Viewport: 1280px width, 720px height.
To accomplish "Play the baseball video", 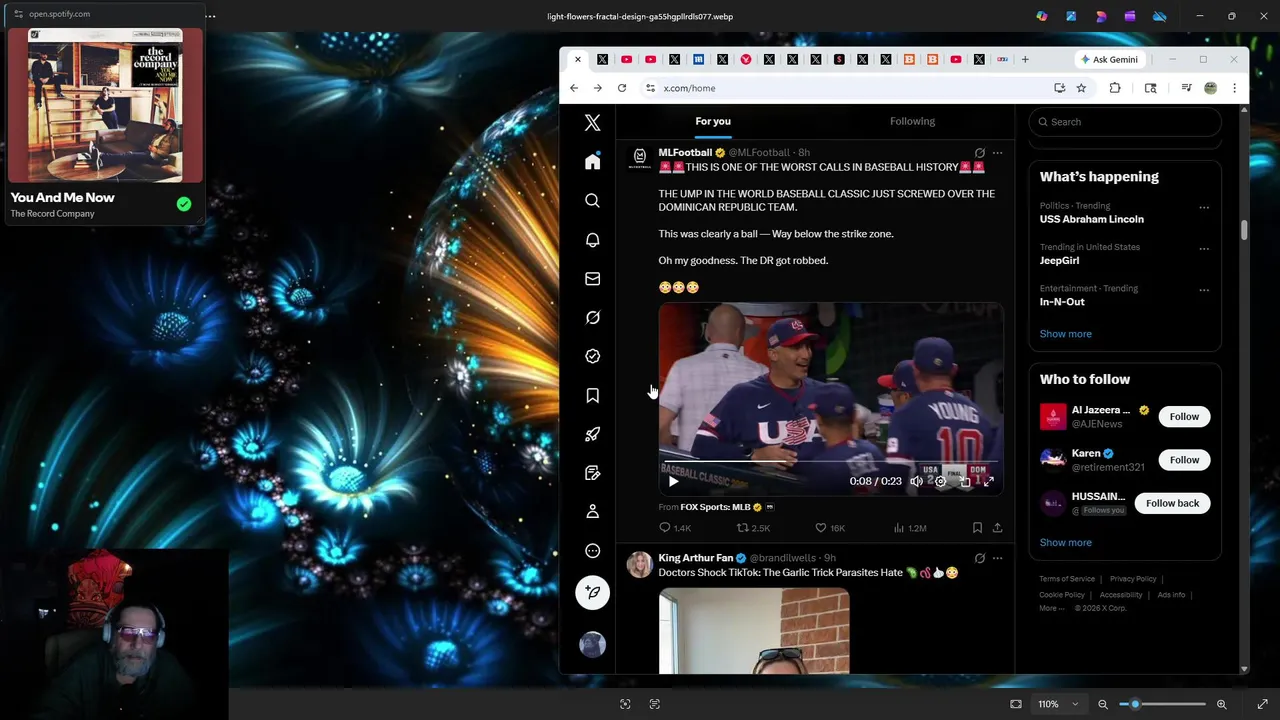I will [x=673, y=481].
